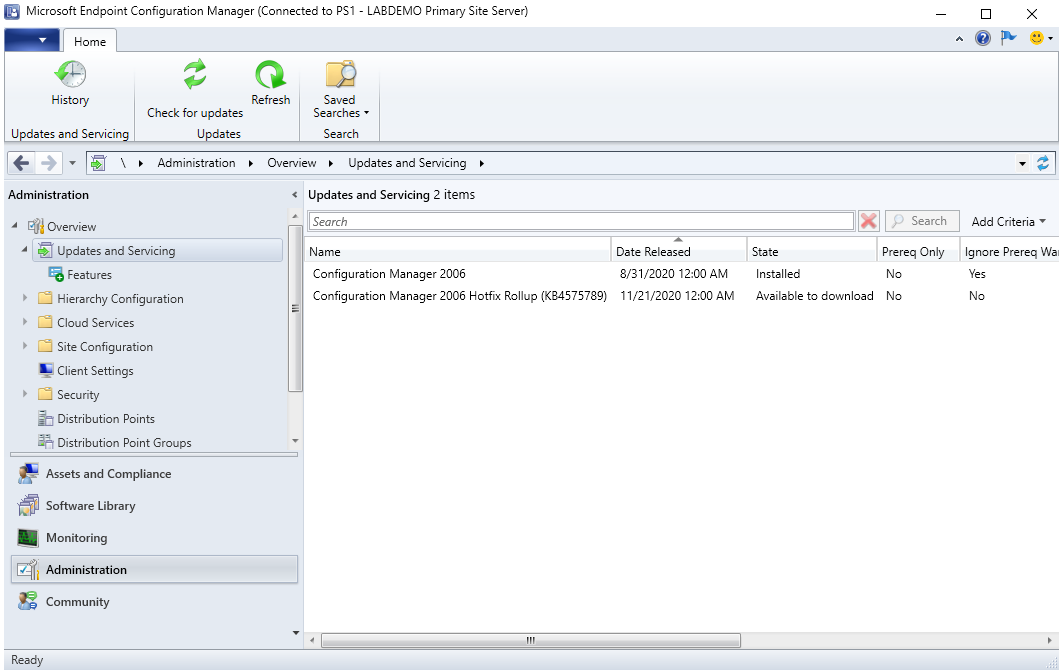Click the help question mark icon
This screenshot has height=671, width=1063.
pos(983,38)
